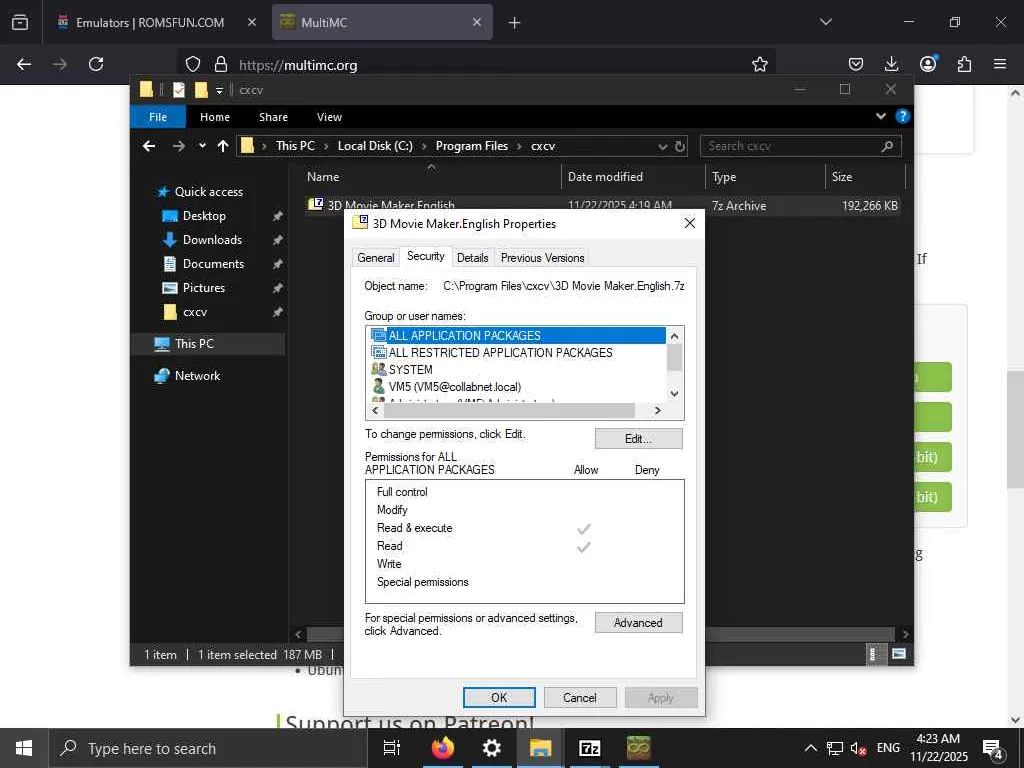This screenshot has height=768, width=1024.
Task: Switch to Details tab in Properties
Action: click(x=472, y=258)
